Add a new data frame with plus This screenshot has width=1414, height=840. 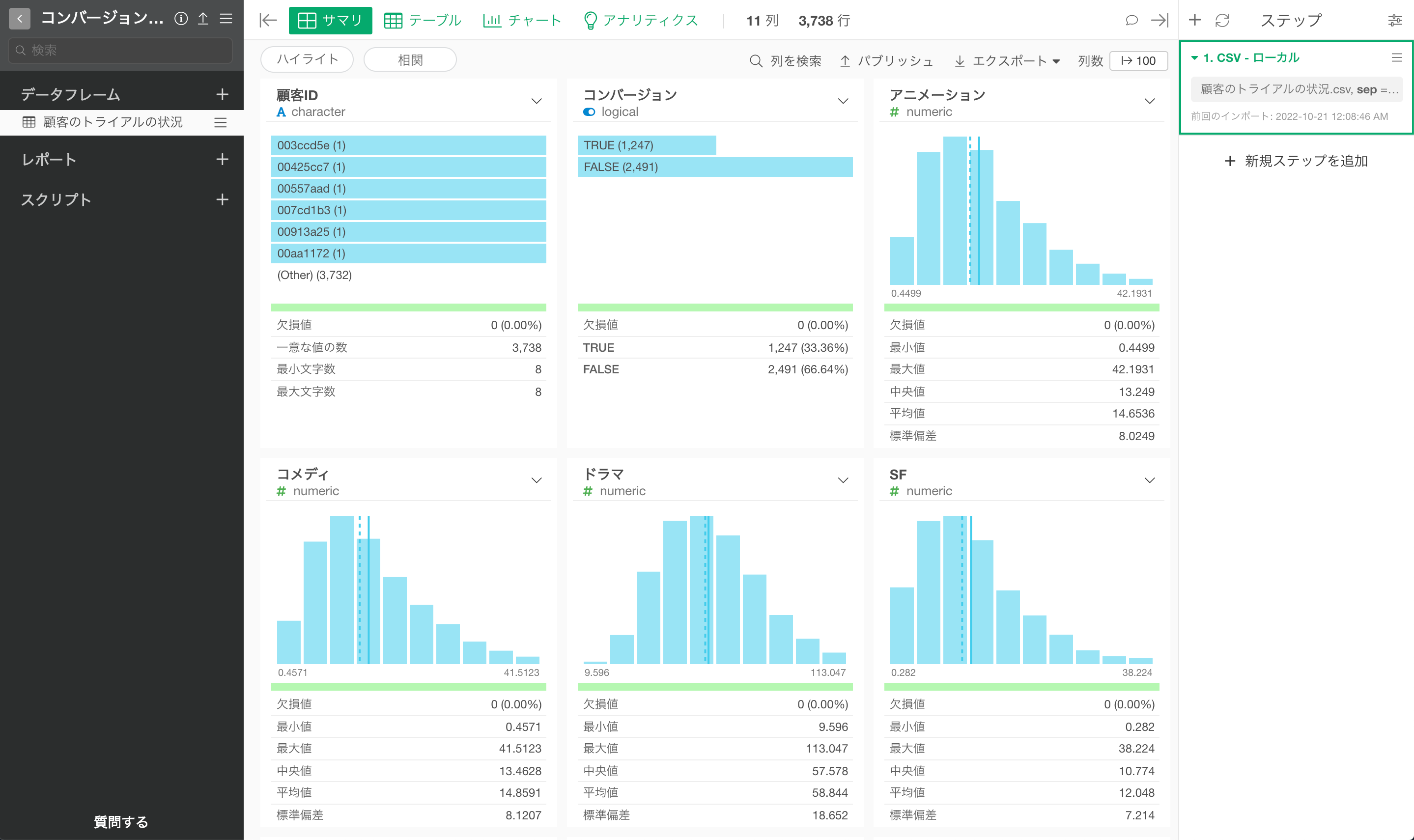222,94
